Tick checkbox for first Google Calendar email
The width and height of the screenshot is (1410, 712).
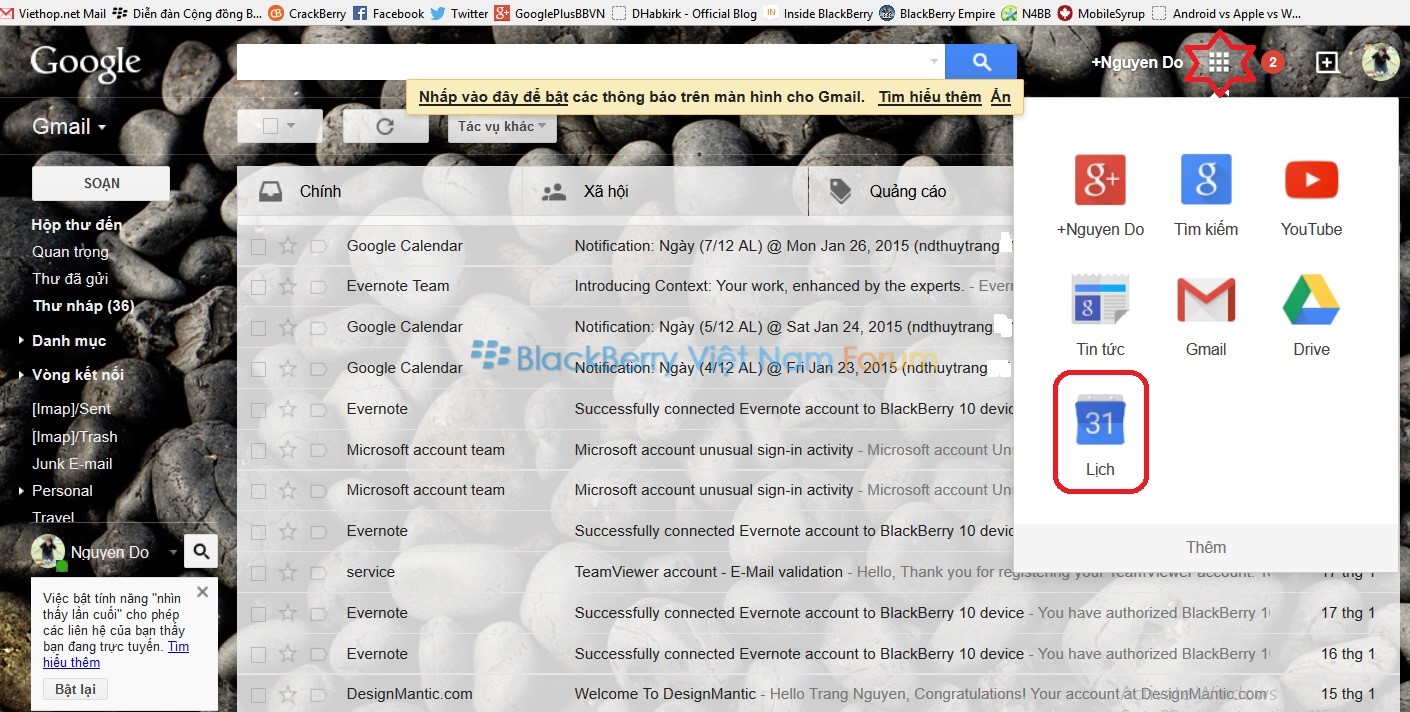click(x=258, y=246)
